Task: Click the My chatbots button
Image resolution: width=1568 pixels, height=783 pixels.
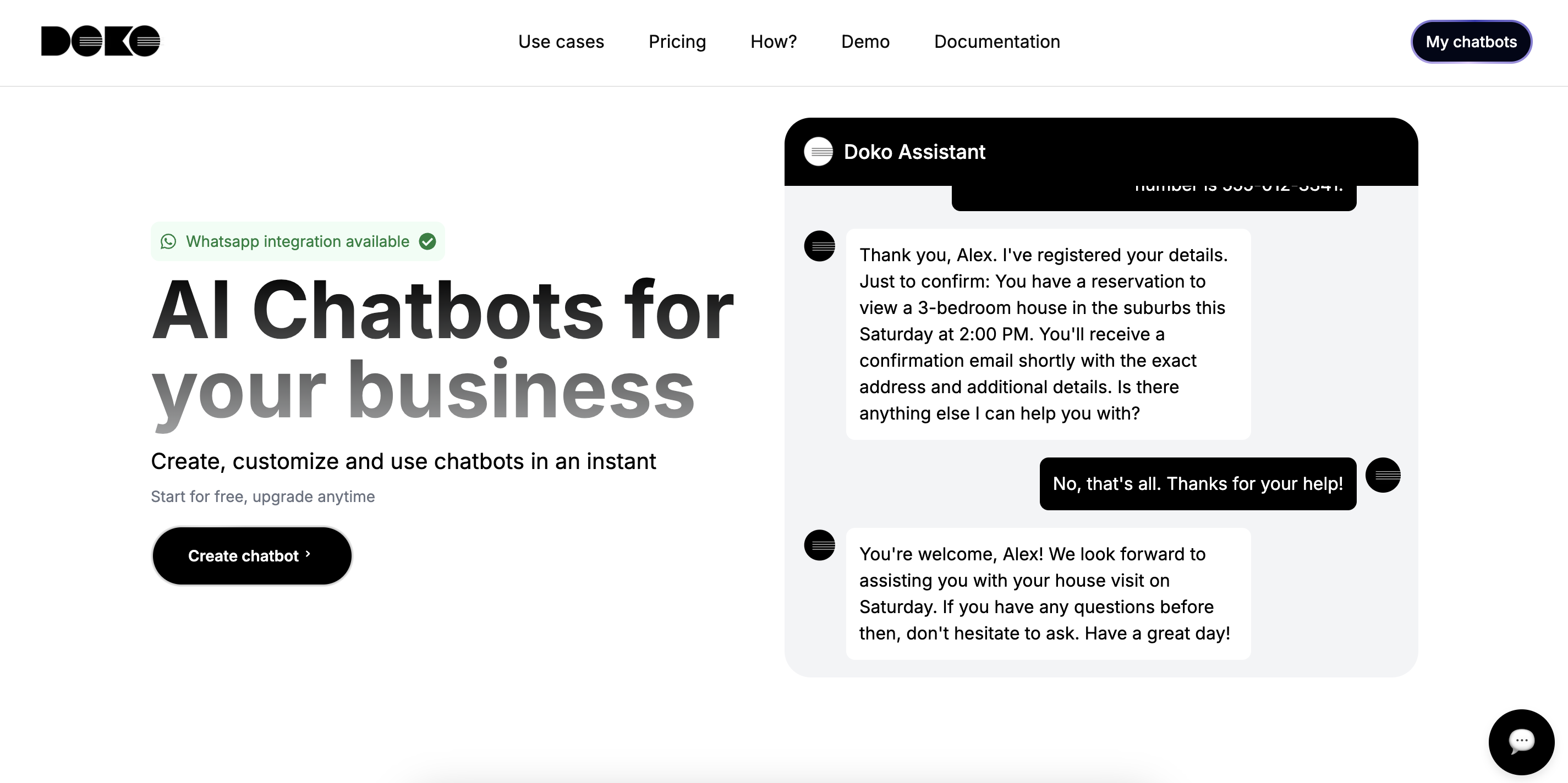Action: click(1471, 41)
